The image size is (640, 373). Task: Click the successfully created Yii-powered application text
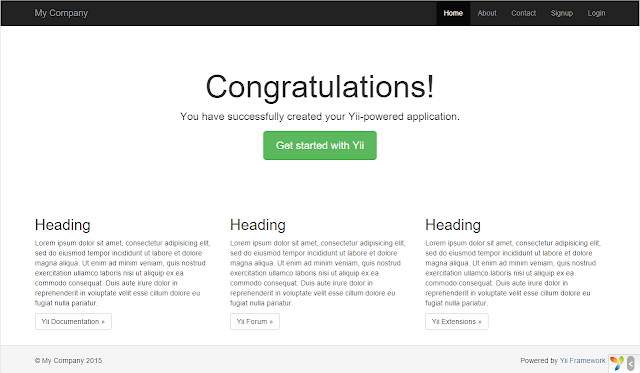coord(320,117)
